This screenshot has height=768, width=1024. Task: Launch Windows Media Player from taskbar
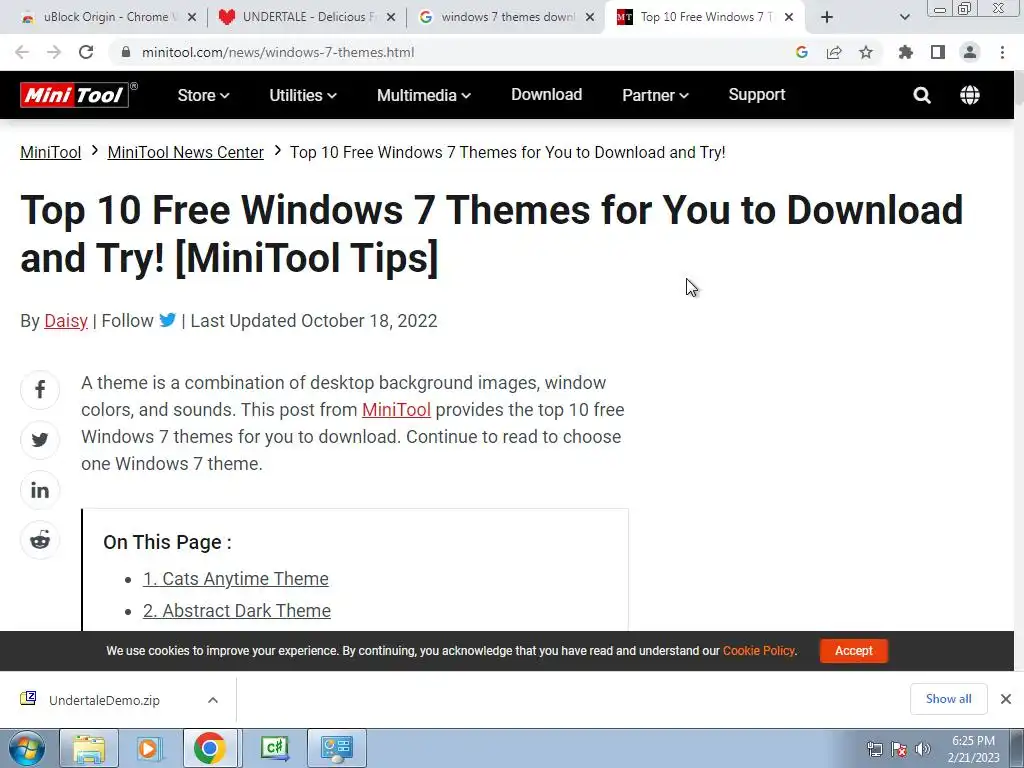point(149,748)
